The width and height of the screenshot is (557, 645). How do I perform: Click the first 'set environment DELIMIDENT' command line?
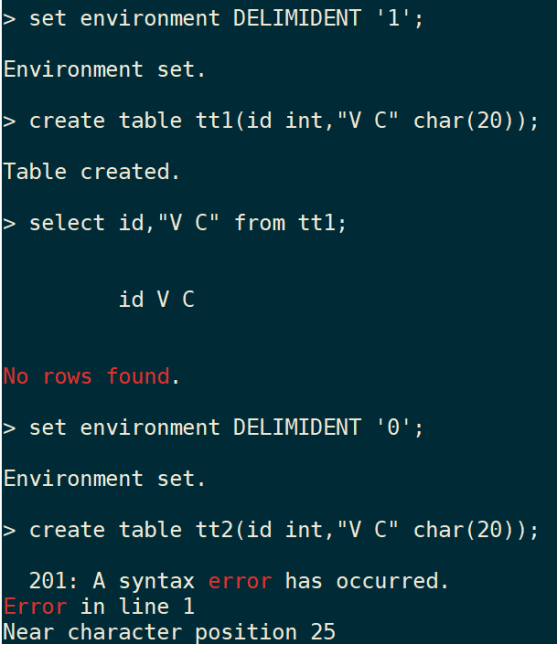tap(213, 19)
